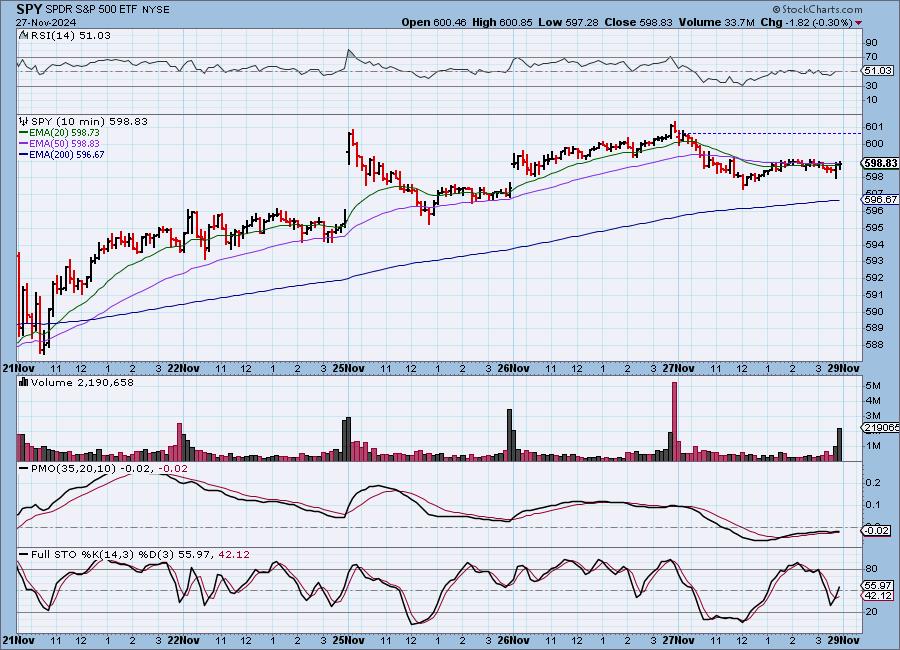Image resolution: width=900 pixels, height=650 pixels.
Task: Click the 42.12 stochastic axis tag
Action: coord(878,595)
